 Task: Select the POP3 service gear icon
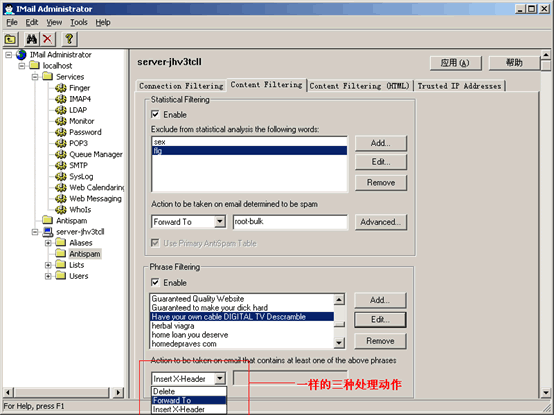pyautogui.click(x=61, y=143)
